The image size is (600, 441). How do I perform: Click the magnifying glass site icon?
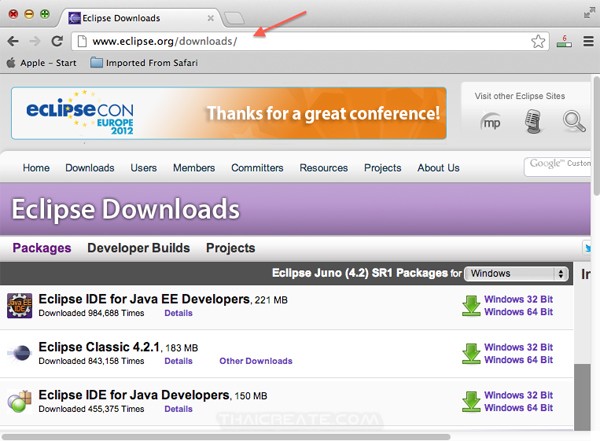tap(574, 121)
